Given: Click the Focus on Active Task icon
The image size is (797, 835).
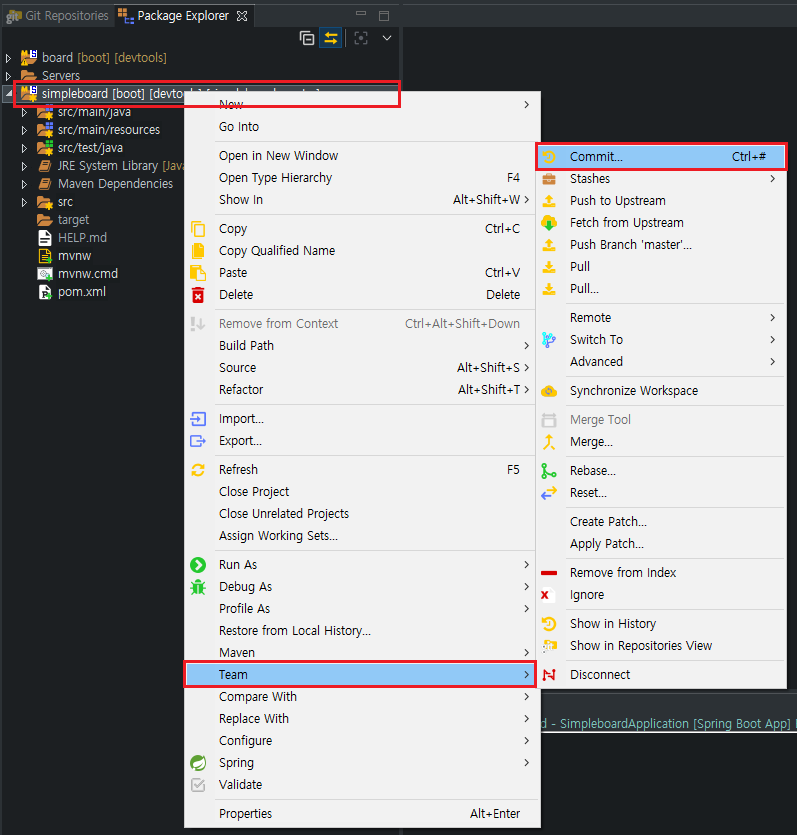Looking at the screenshot, I should click(361, 38).
